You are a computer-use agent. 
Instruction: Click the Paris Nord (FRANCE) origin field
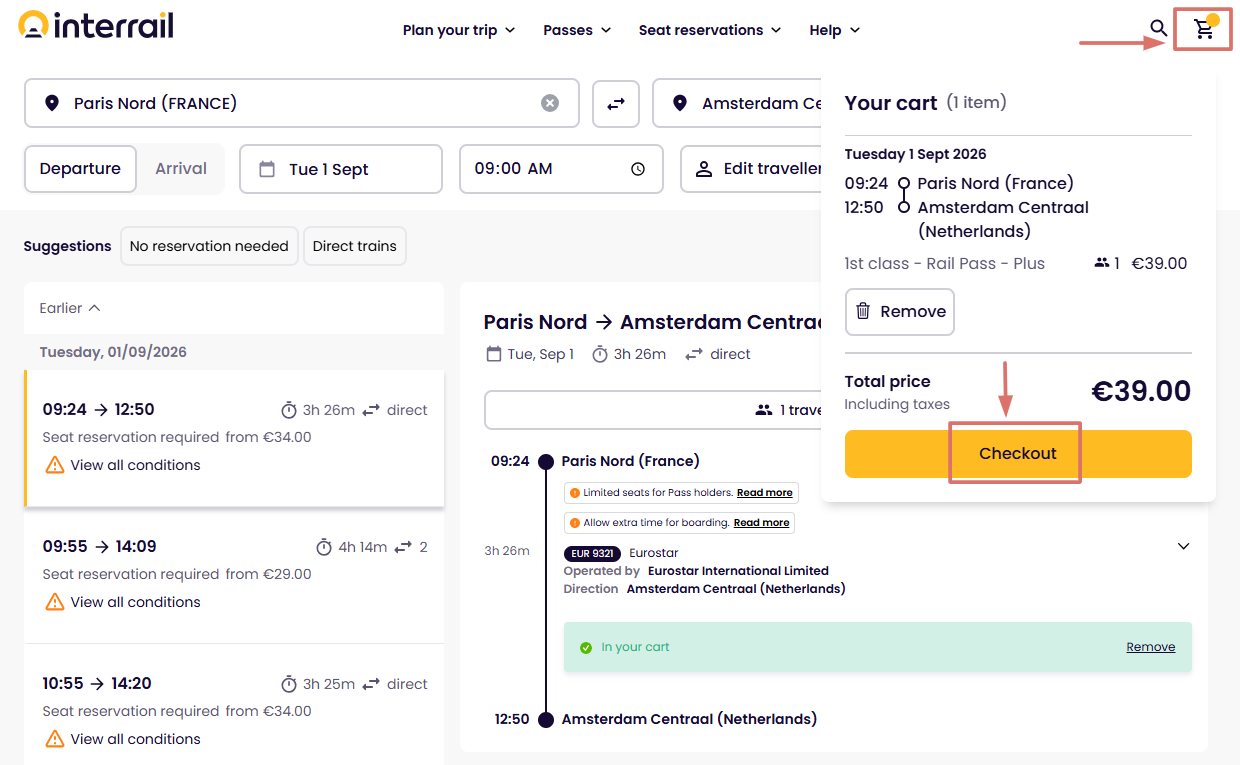click(x=301, y=103)
